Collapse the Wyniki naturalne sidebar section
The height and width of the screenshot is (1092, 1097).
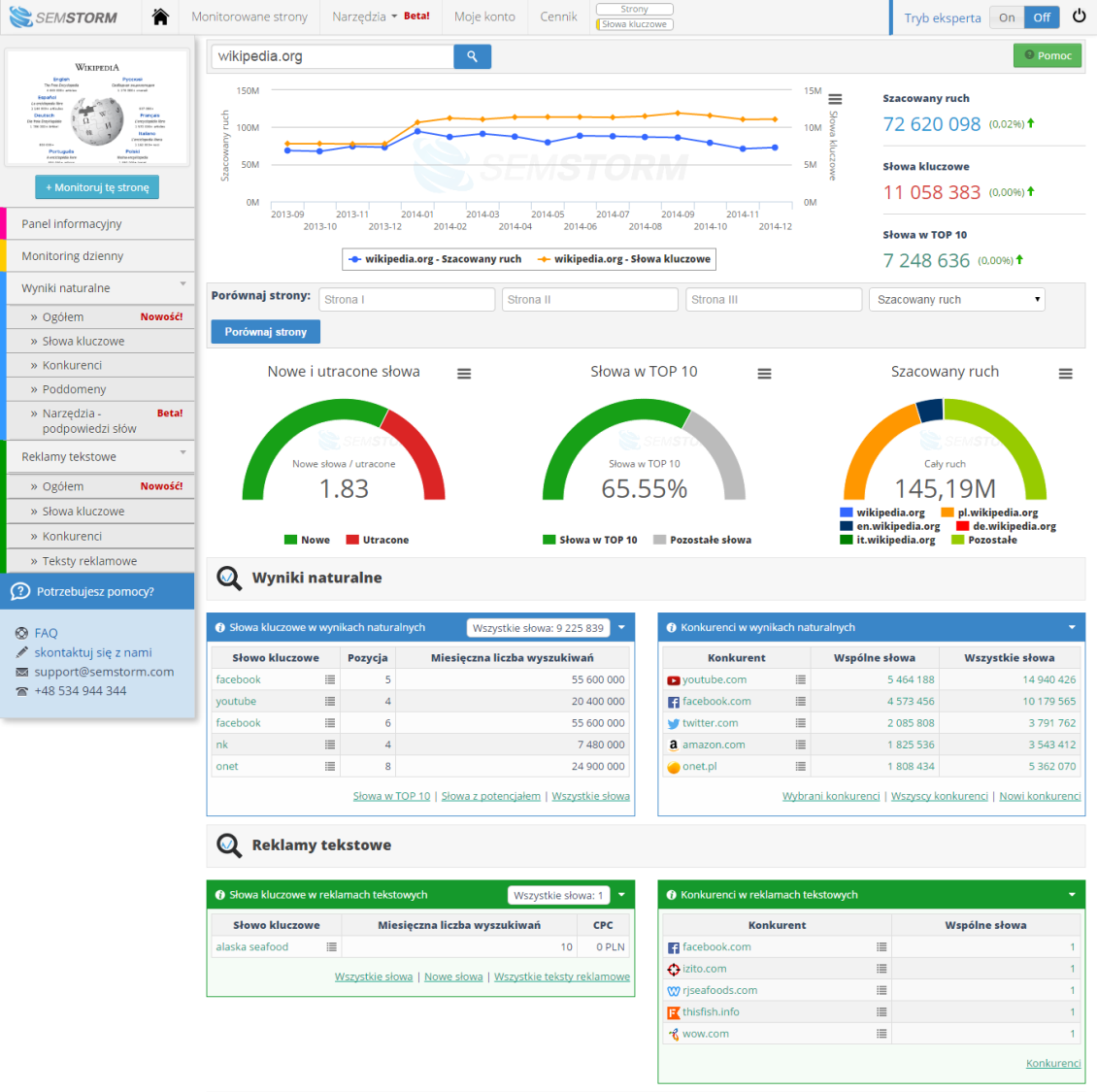tap(183, 284)
